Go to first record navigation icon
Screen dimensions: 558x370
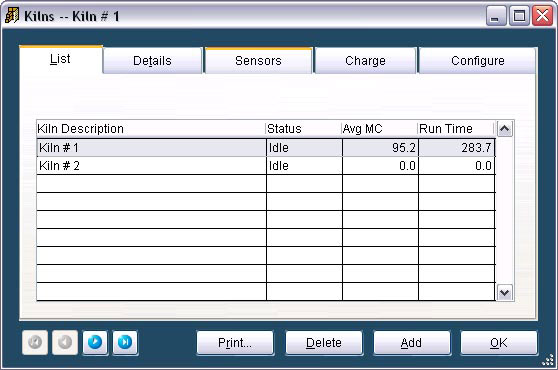click(x=35, y=342)
